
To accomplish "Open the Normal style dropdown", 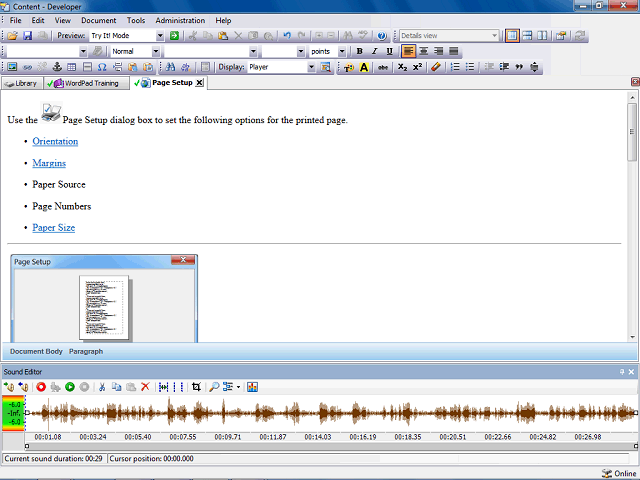I will click(156, 51).
